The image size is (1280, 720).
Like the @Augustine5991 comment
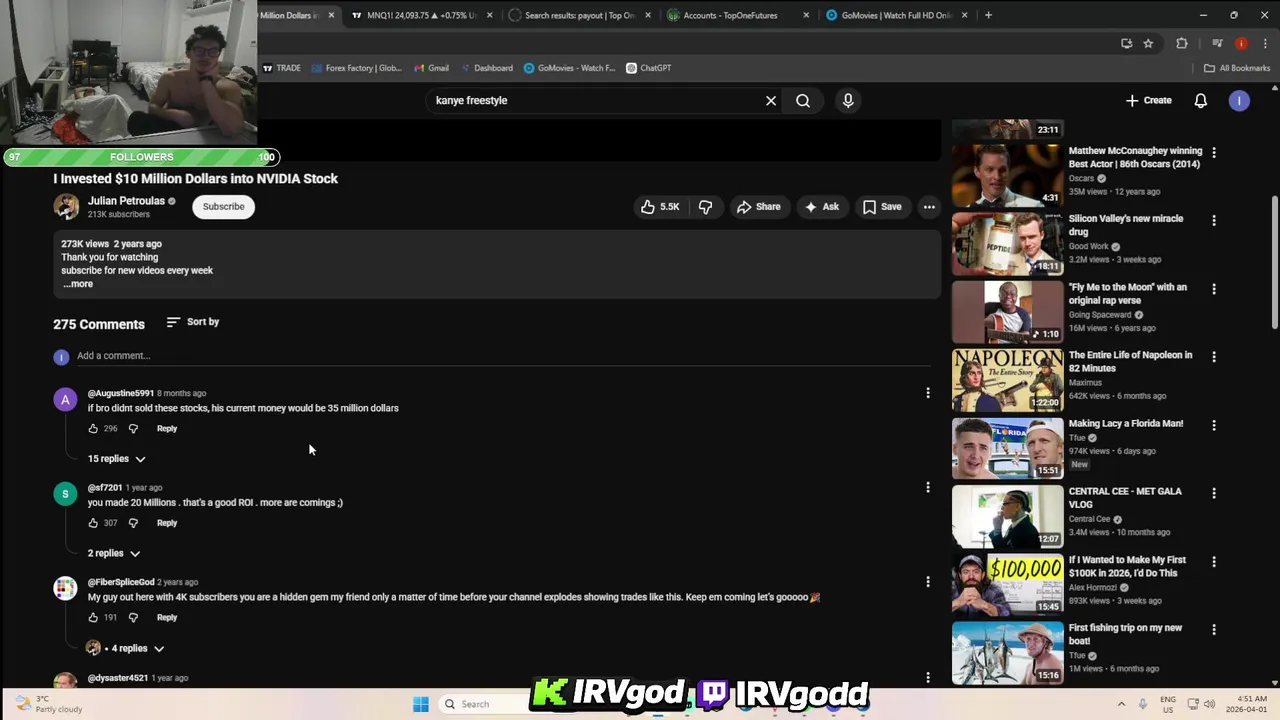[x=93, y=429]
